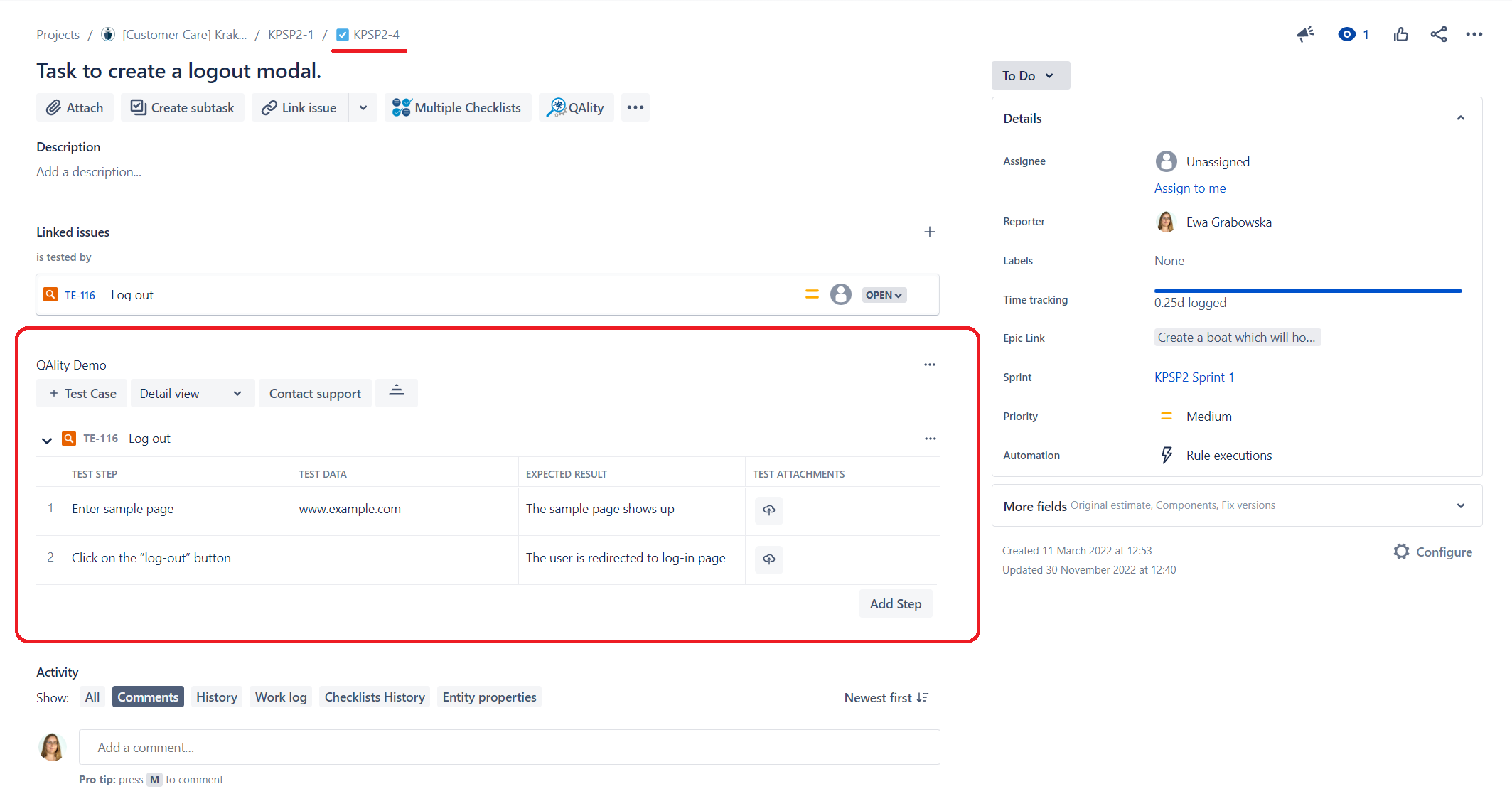
Task: Expand the Detail view dropdown
Action: point(192,392)
